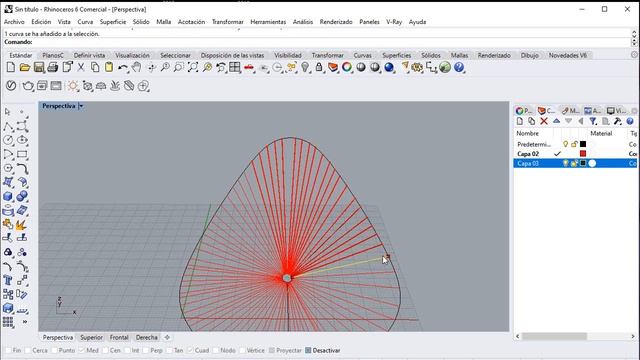Image resolution: width=640 pixels, height=360 pixels.
Task: Open the V-Ray menu
Action: pyautogui.click(x=394, y=22)
